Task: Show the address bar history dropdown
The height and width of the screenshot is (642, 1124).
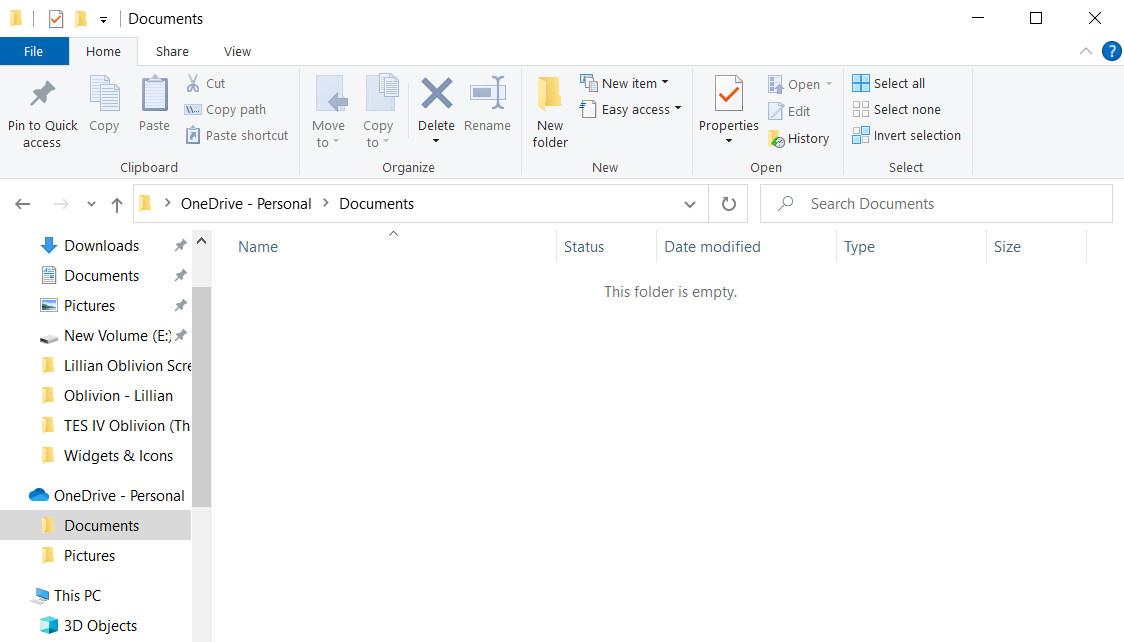Action: tap(690, 204)
